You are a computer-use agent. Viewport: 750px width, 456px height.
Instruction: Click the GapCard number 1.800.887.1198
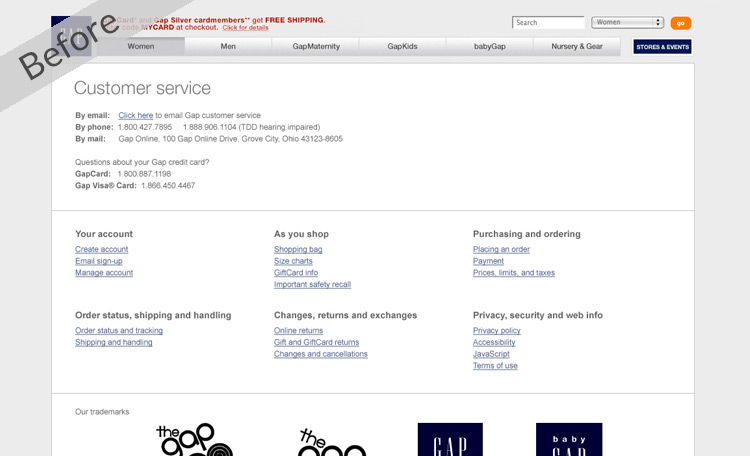(x=144, y=174)
